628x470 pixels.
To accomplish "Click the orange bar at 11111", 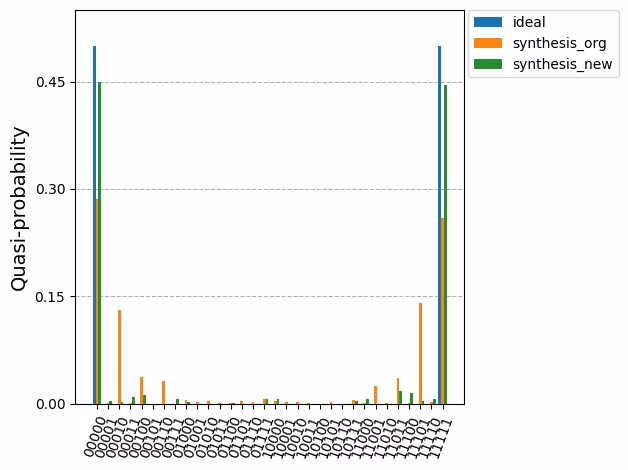I will (442, 311).
